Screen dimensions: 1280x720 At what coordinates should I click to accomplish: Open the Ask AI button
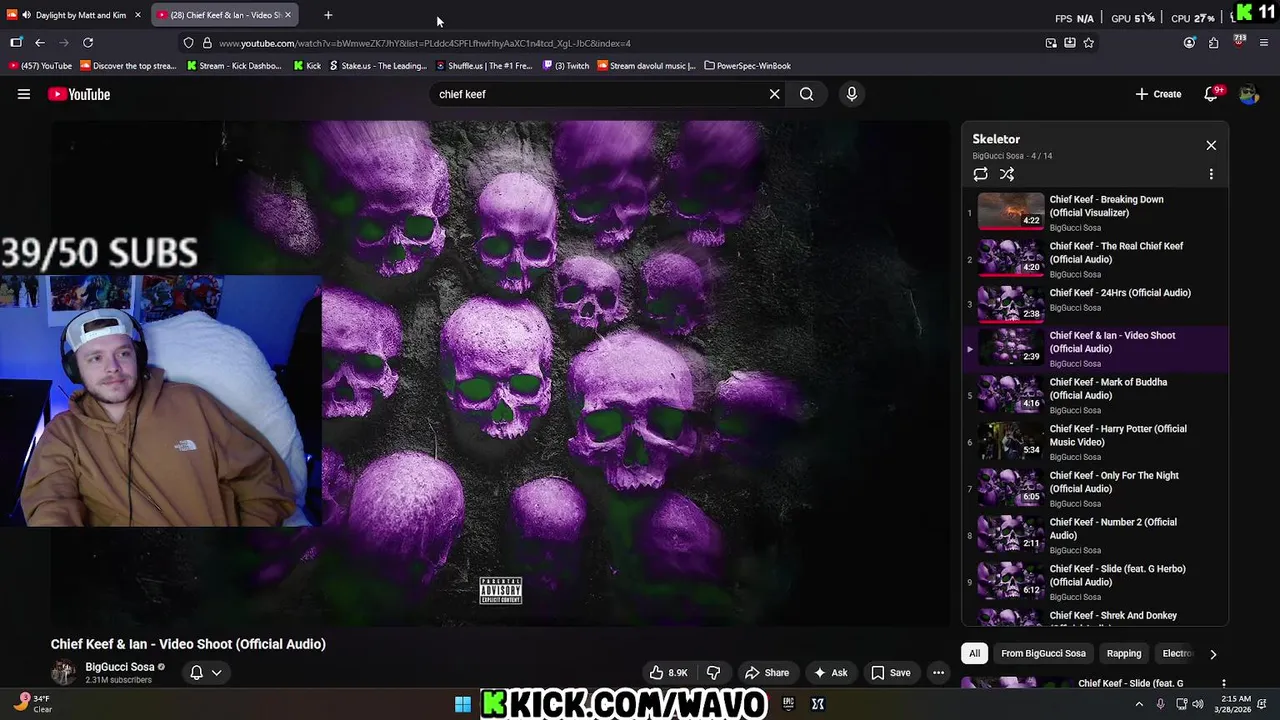[x=830, y=673]
